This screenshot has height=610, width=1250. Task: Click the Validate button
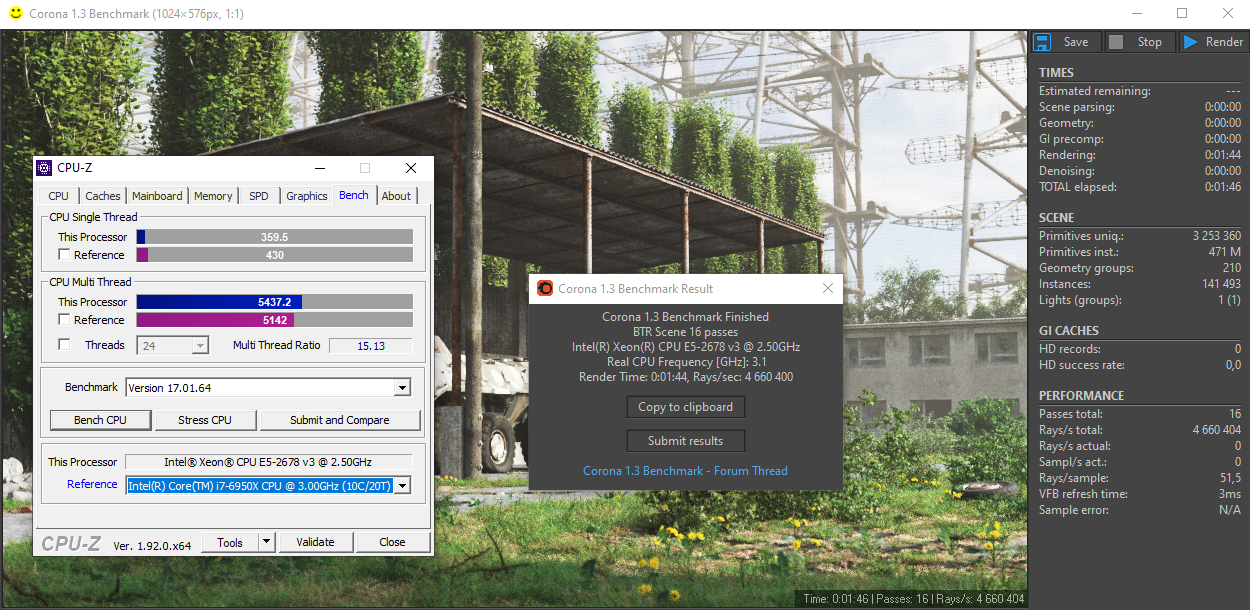point(315,542)
